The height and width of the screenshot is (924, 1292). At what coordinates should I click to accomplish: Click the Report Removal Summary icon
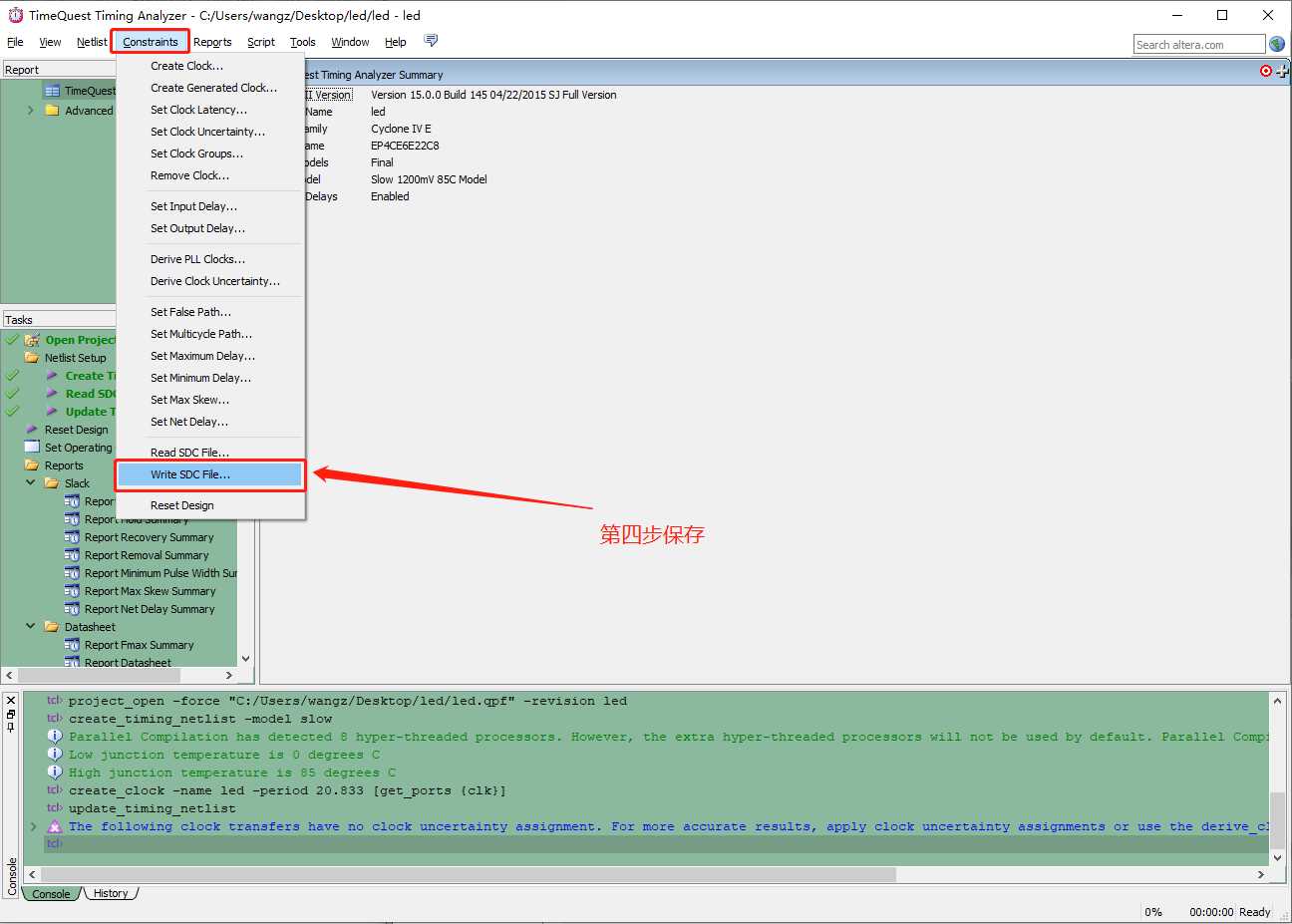tap(72, 555)
